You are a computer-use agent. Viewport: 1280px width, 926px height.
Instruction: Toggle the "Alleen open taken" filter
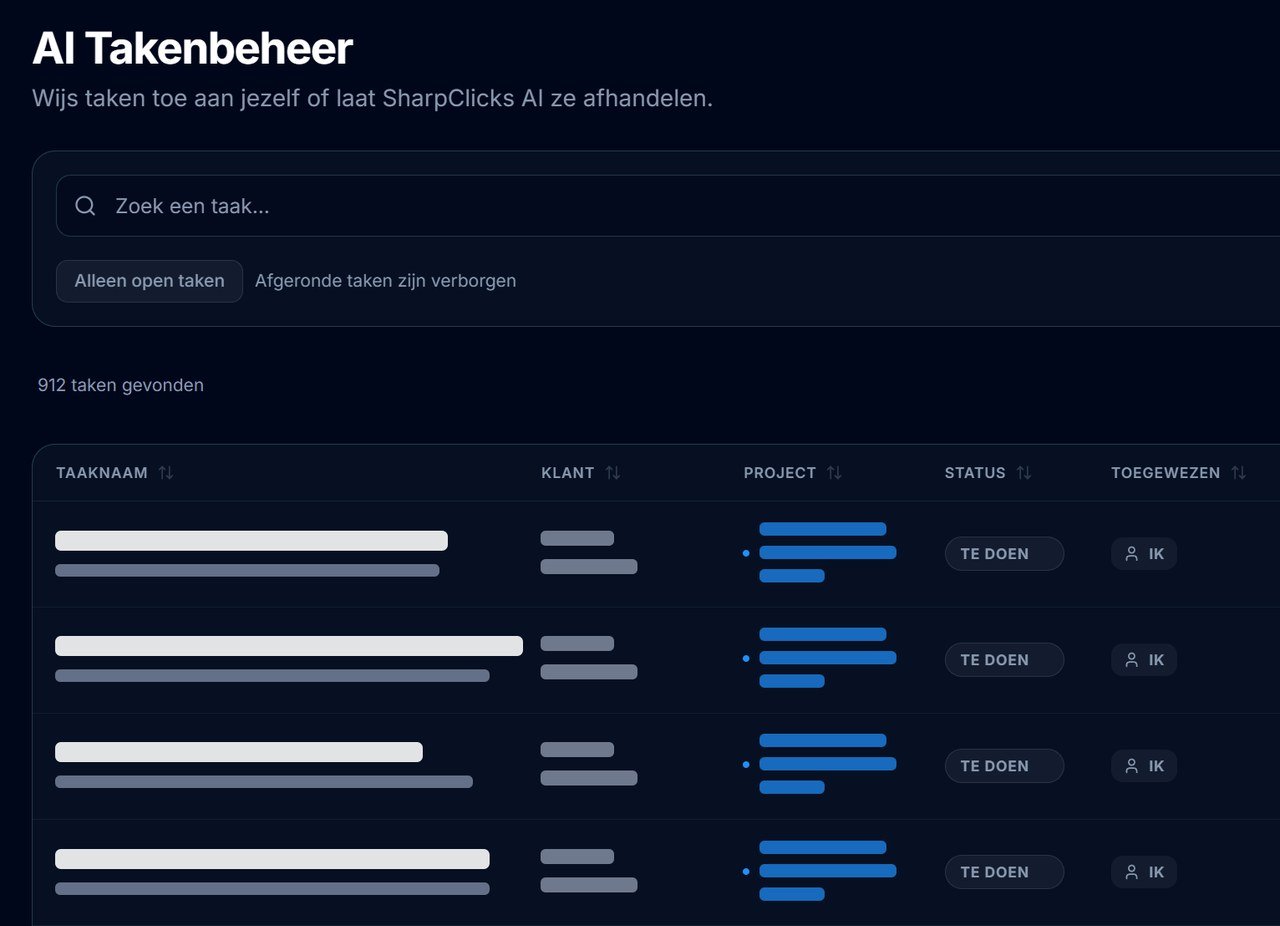pyautogui.click(x=149, y=281)
